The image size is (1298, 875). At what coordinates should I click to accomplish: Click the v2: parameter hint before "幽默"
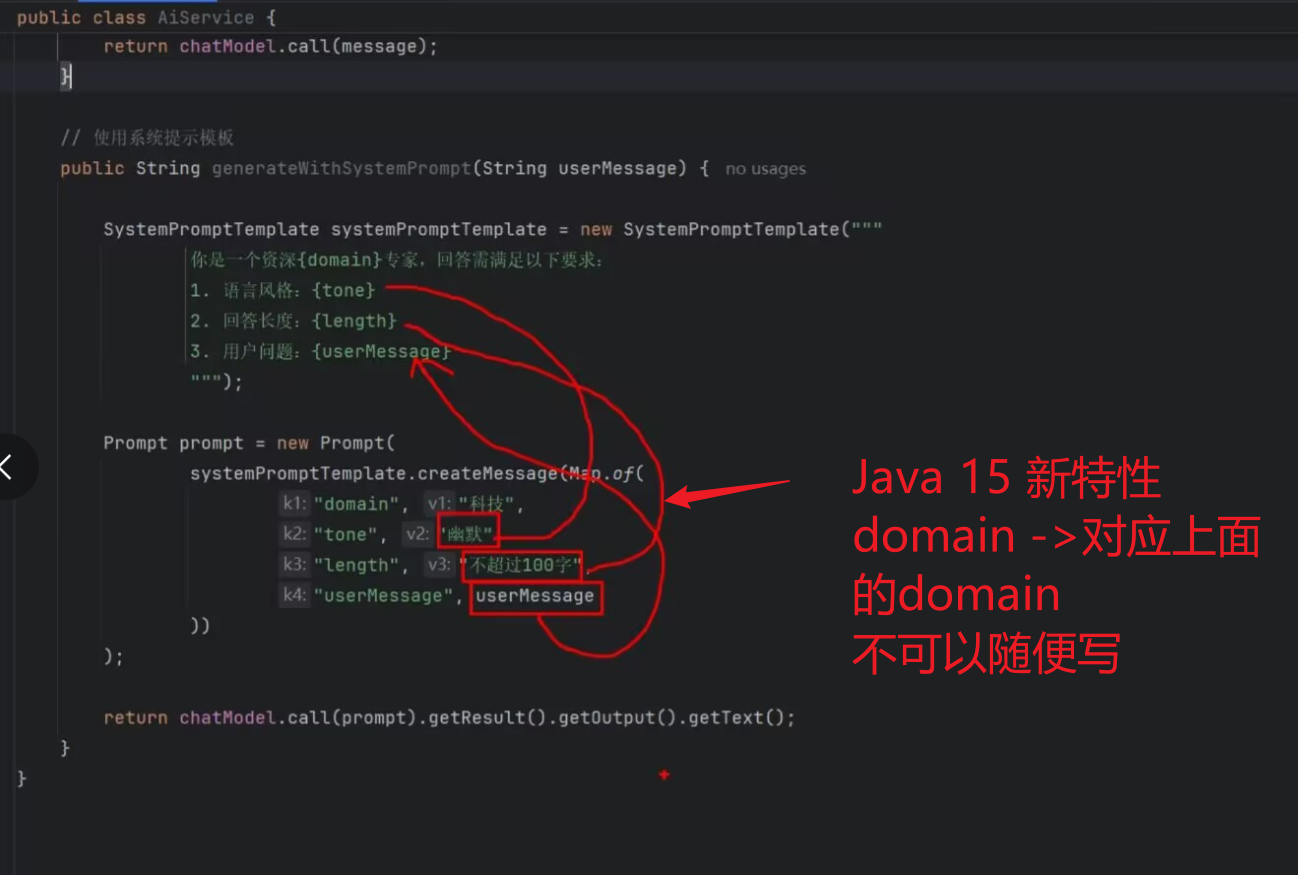tap(418, 535)
